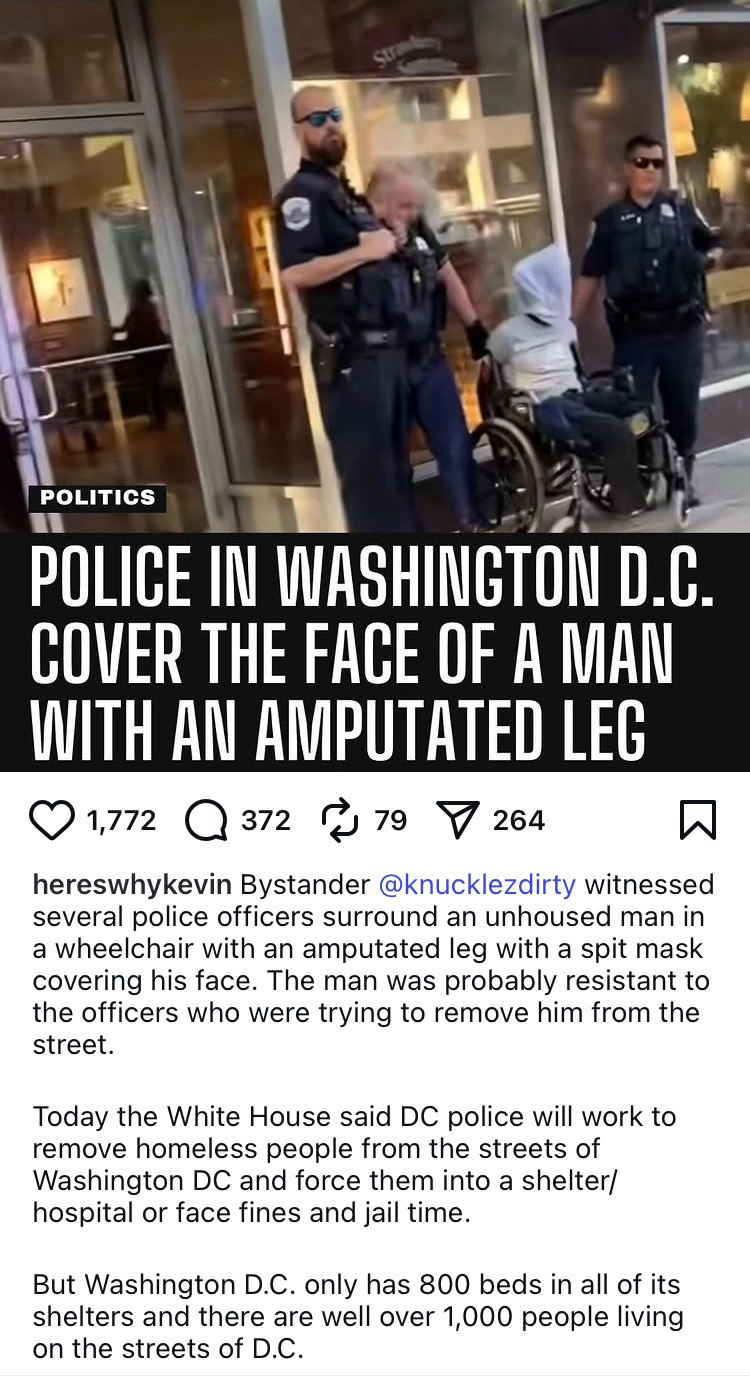The width and height of the screenshot is (750, 1383).
Task: Tap the POLITICS label on the image
Action: tap(98, 497)
